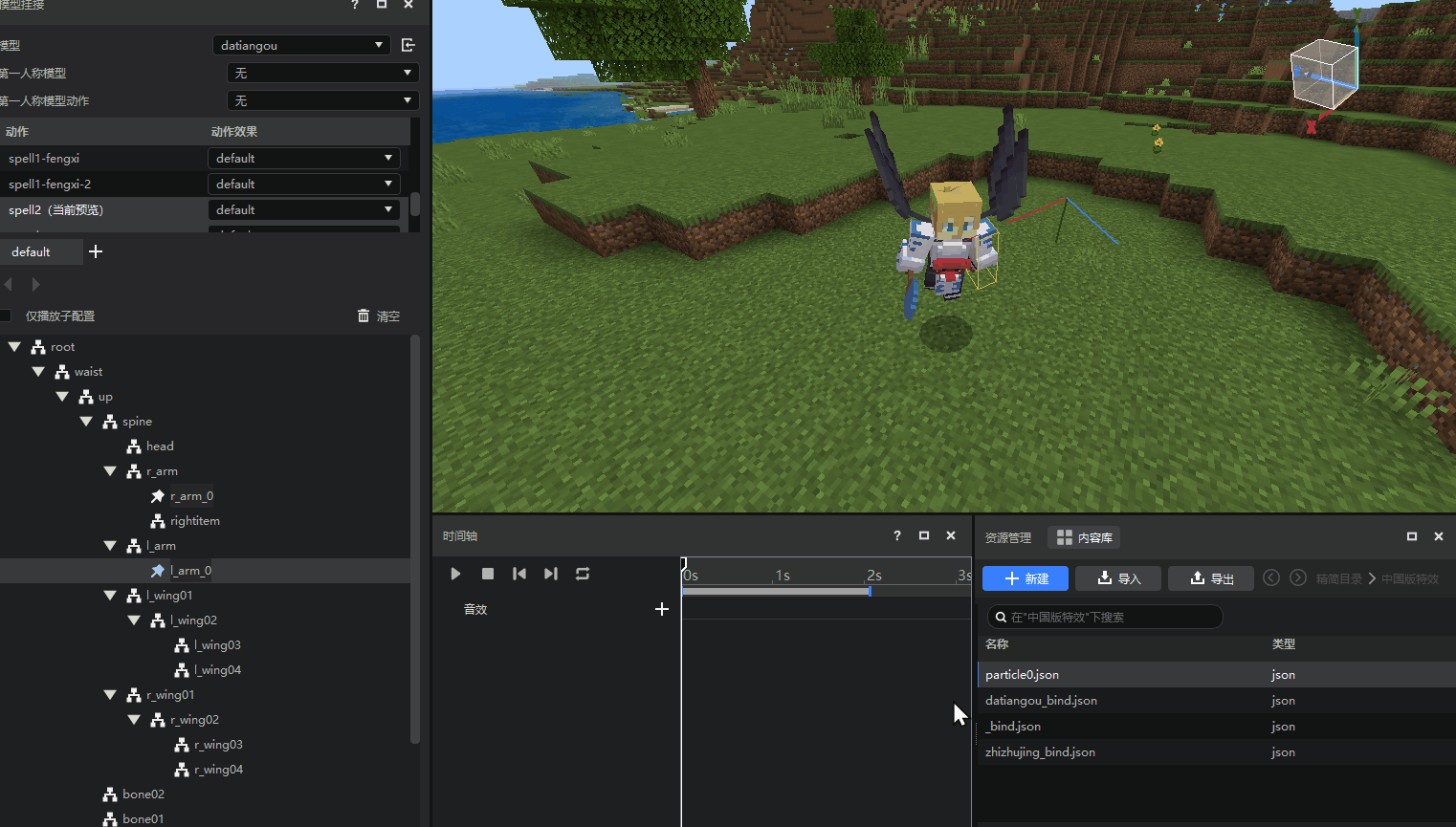Focus the content library search field
This screenshot has width=1456, height=827.
(1105, 617)
